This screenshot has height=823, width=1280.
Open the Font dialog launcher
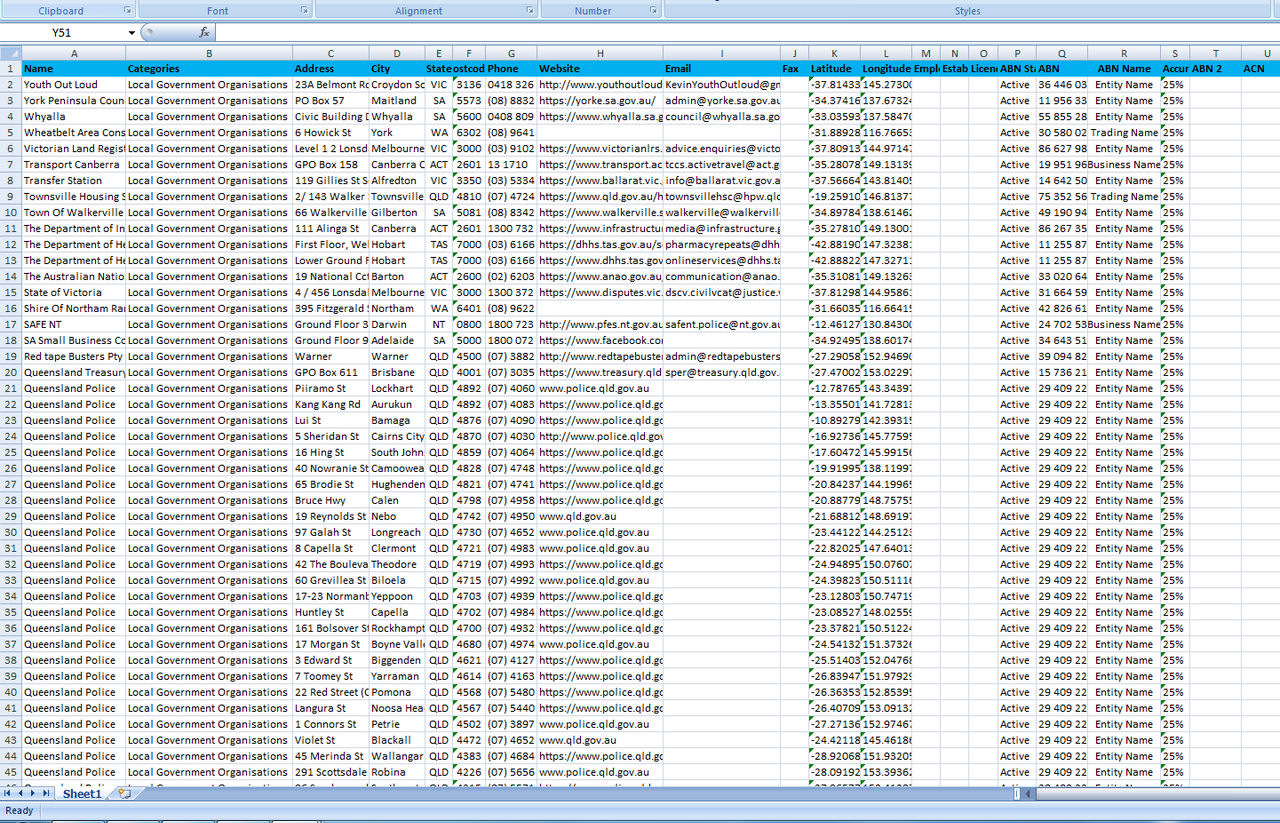[x=304, y=10]
